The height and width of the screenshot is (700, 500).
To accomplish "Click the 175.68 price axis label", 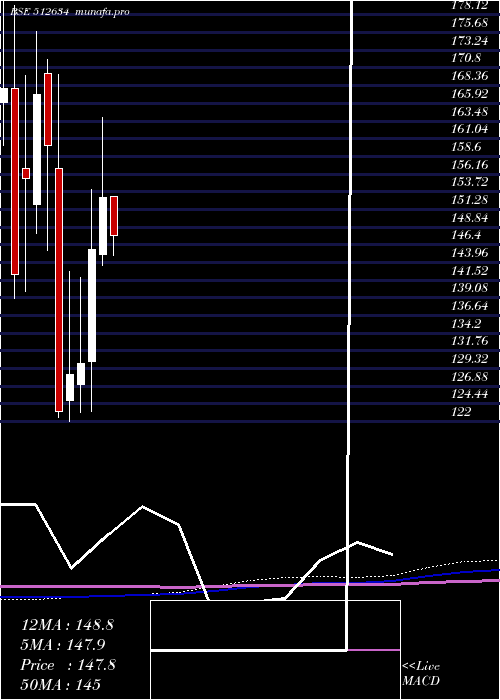I will (469, 22).
